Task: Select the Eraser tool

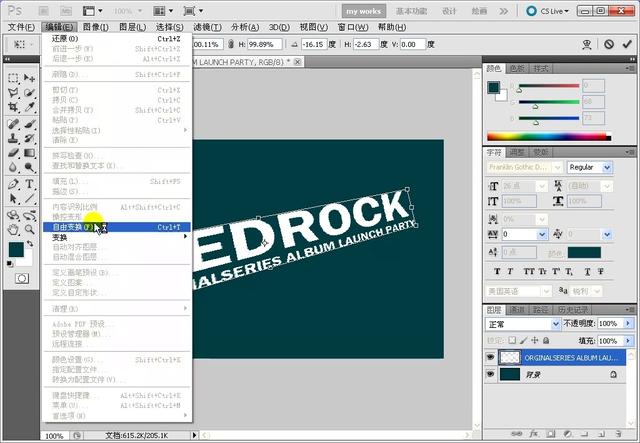Action: click(13, 153)
